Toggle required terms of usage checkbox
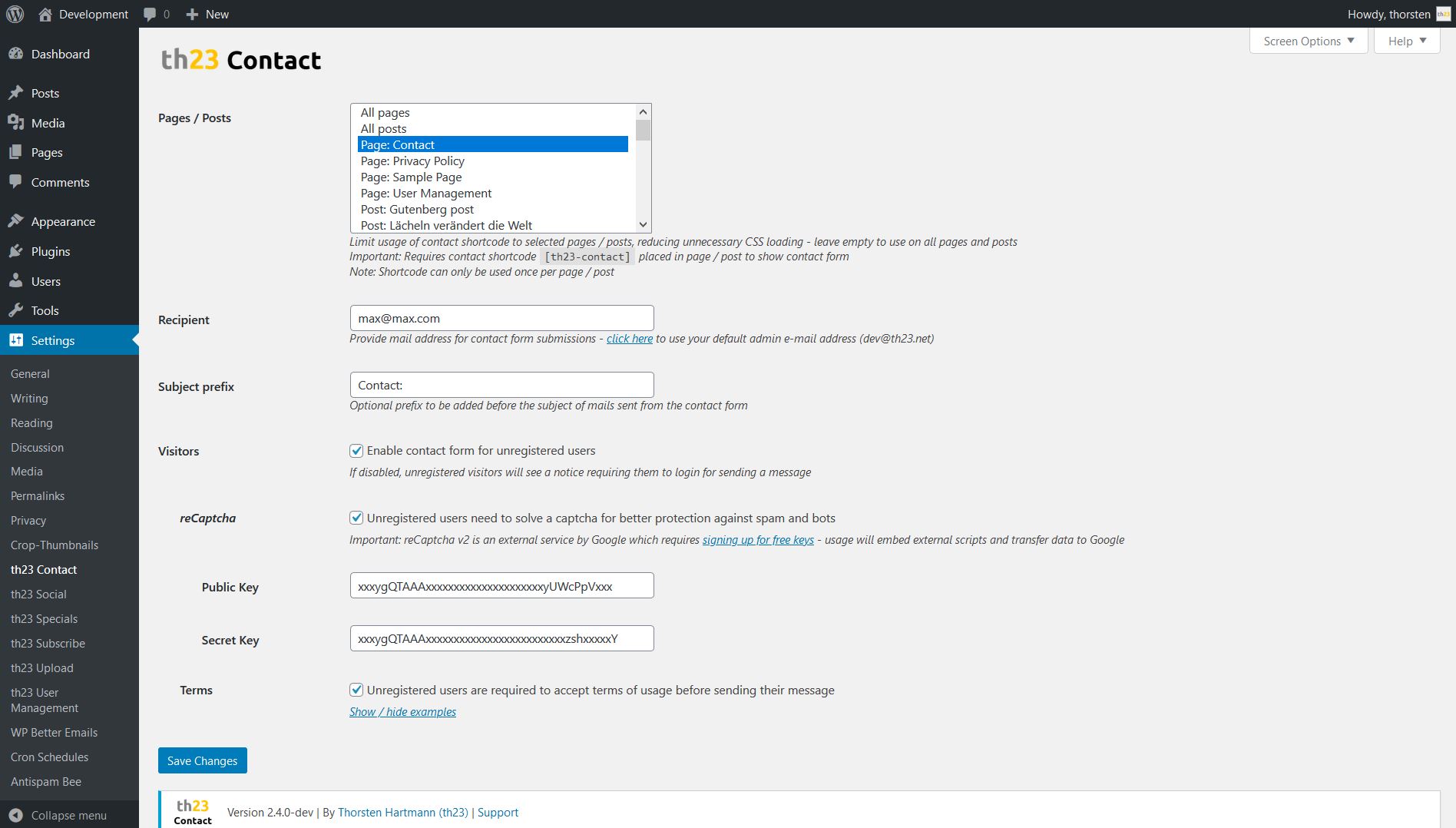The image size is (1456, 828). (356, 691)
